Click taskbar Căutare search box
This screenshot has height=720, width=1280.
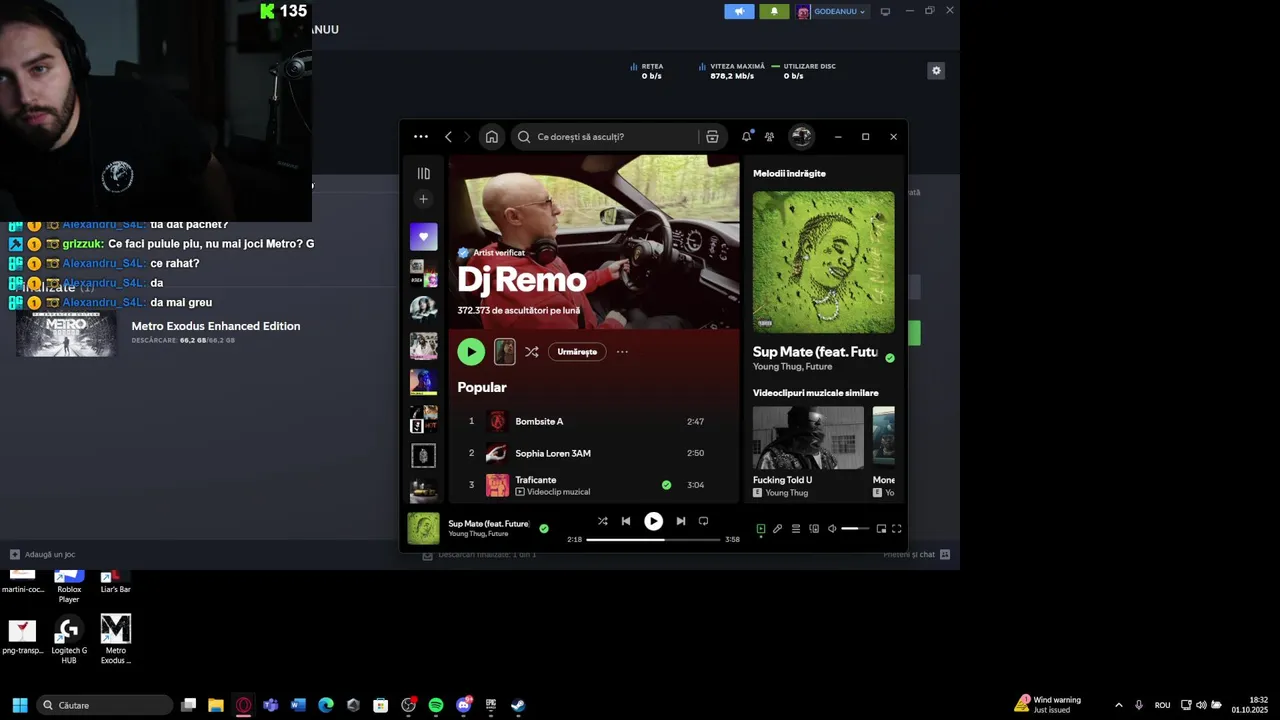(105, 705)
